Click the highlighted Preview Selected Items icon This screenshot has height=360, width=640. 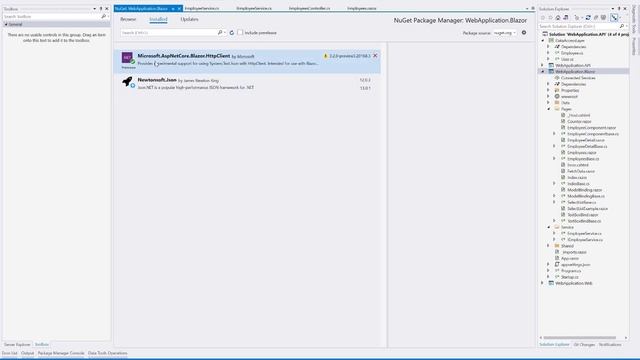pyautogui.click(x=614, y=18)
